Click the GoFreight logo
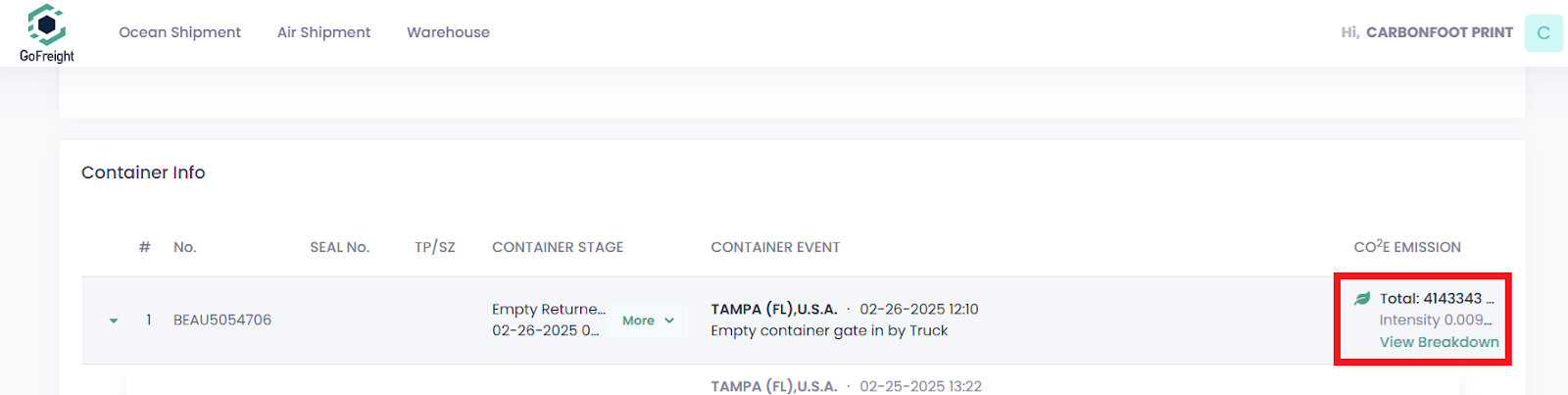The image size is (1568, 395). (x=46, y=33)
